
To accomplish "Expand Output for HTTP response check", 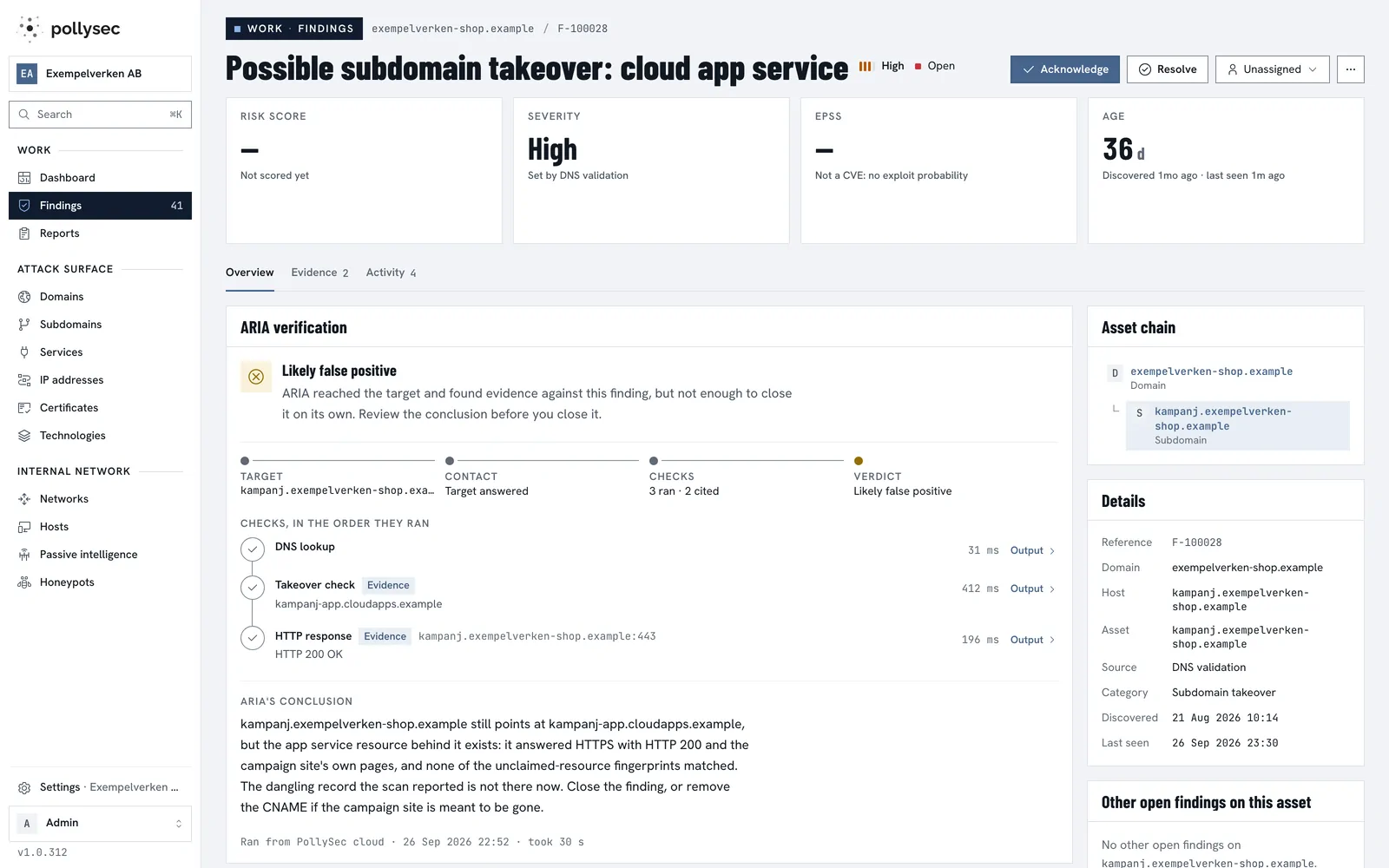I will 1032,640.
